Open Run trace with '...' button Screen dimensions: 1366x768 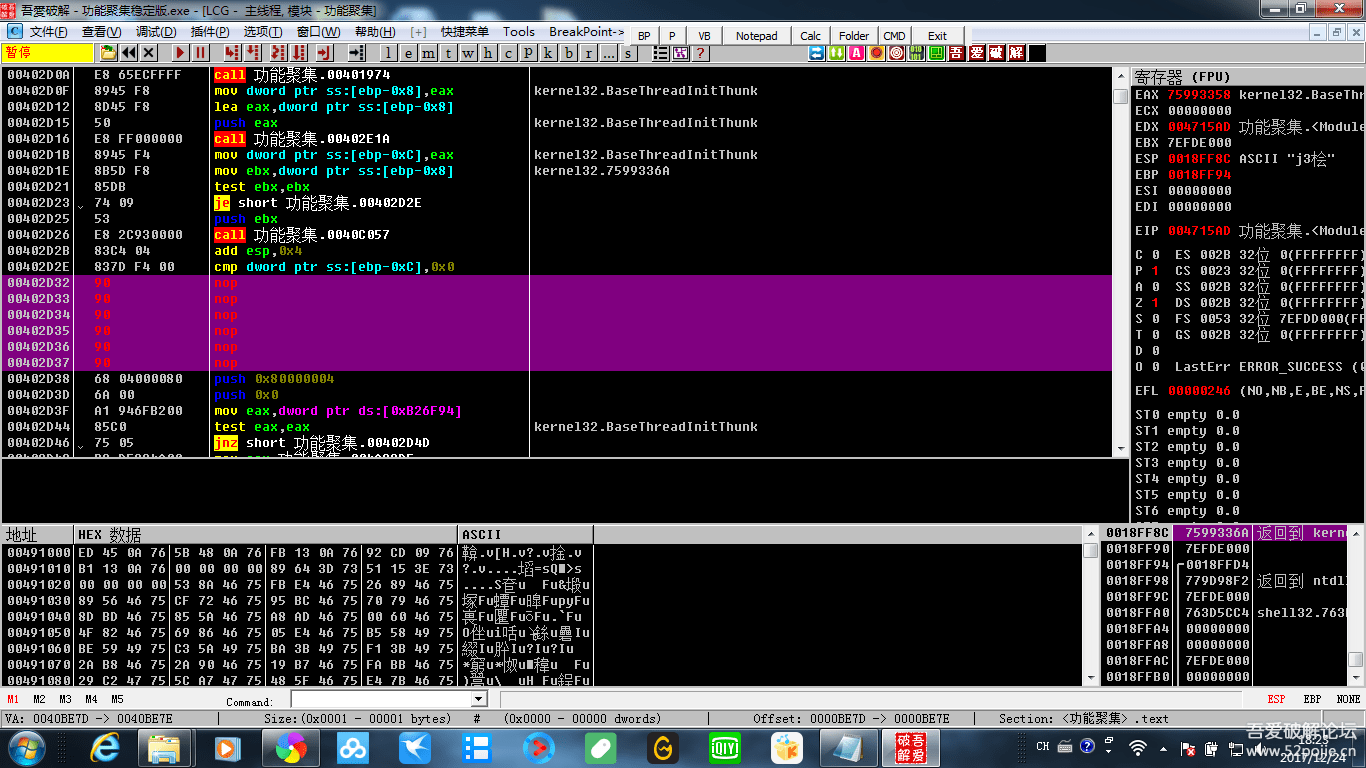[x=608, y=53]
